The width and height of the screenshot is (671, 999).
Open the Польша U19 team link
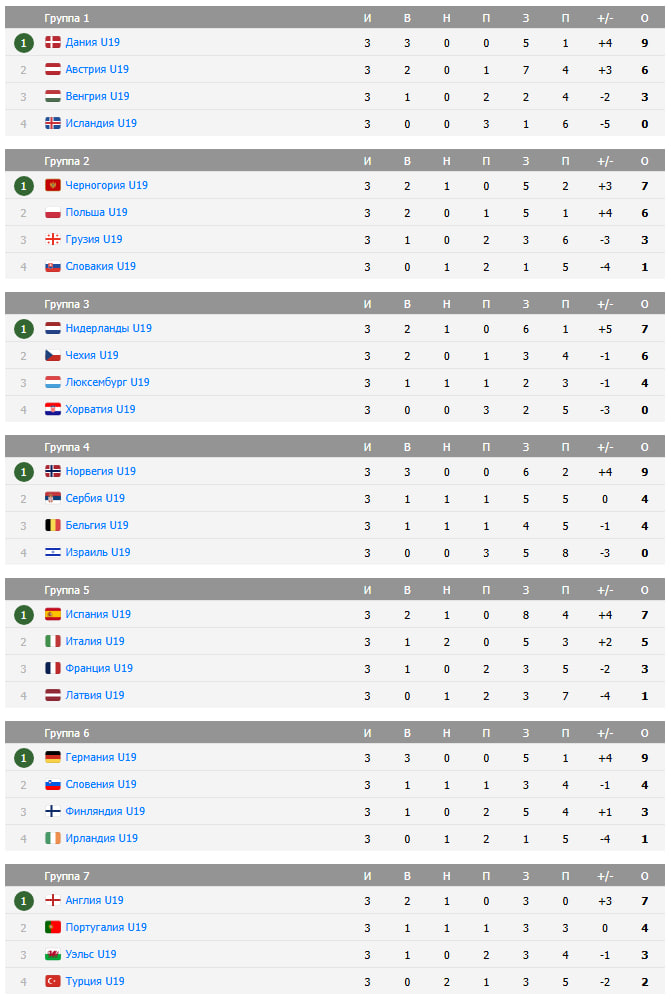tap(96, 212)
